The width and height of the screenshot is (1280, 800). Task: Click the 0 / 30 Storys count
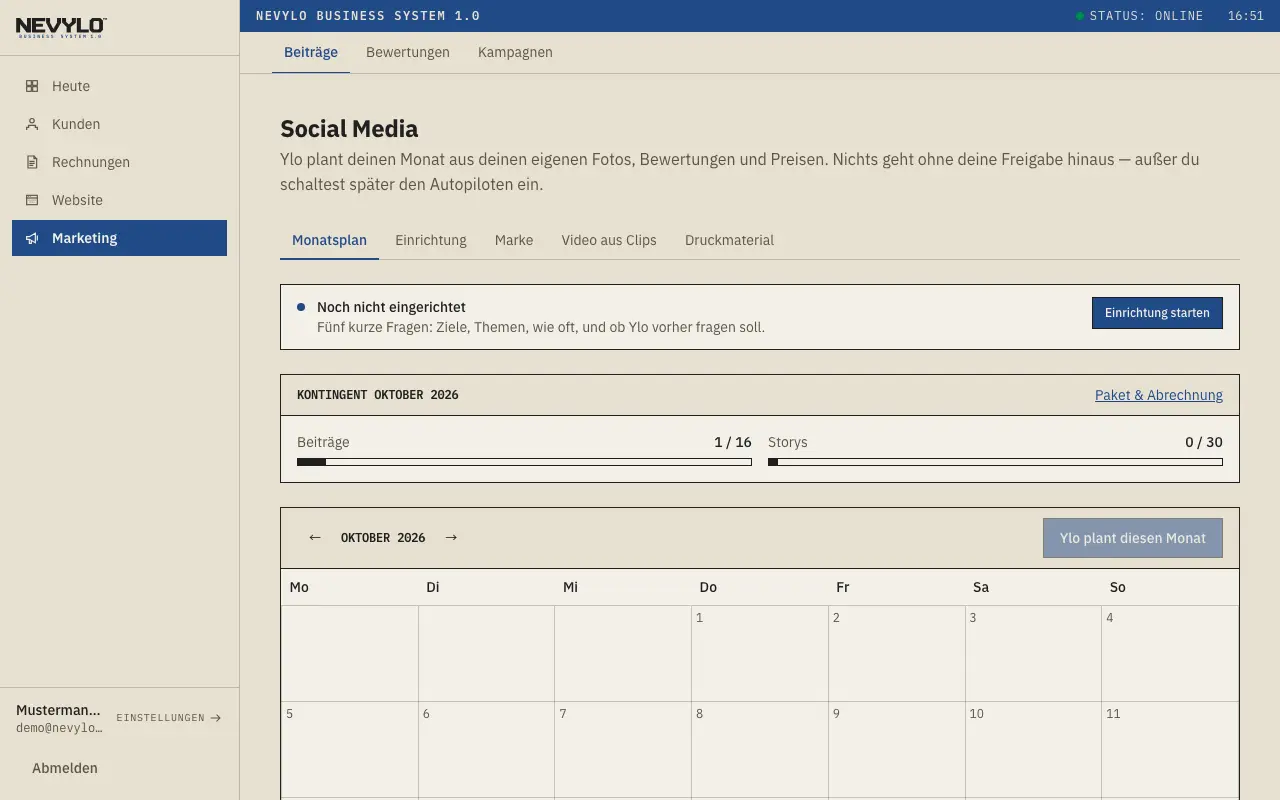tap(1204, 442)
